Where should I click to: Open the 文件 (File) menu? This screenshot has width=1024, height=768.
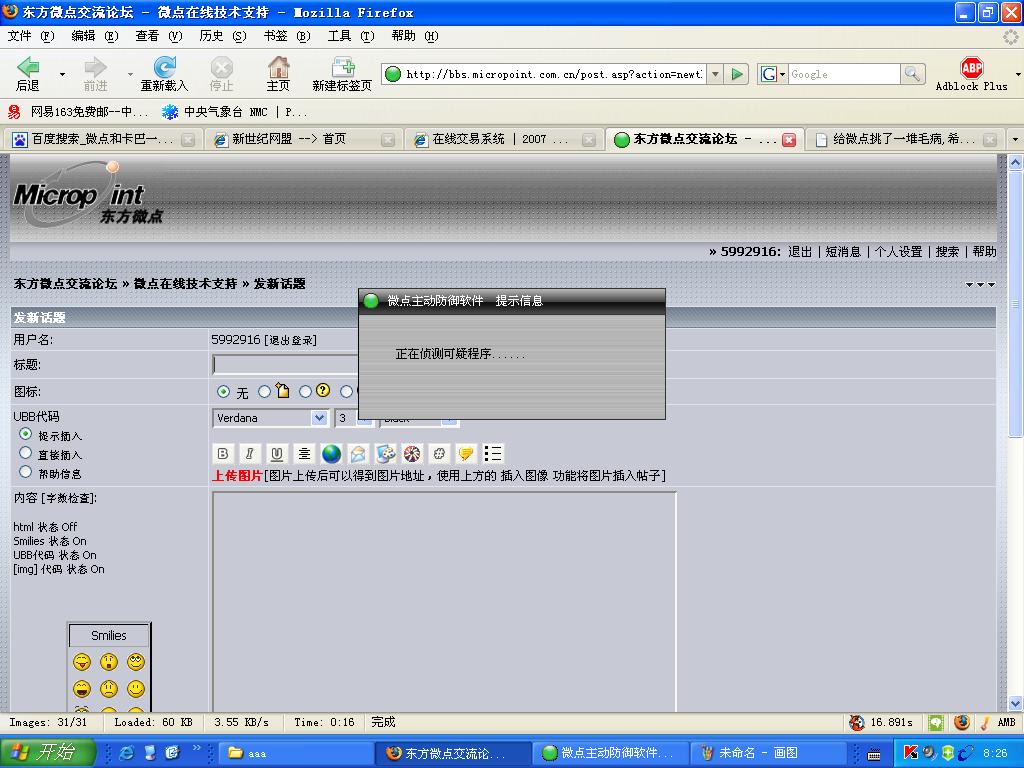(x=31, y=36)
